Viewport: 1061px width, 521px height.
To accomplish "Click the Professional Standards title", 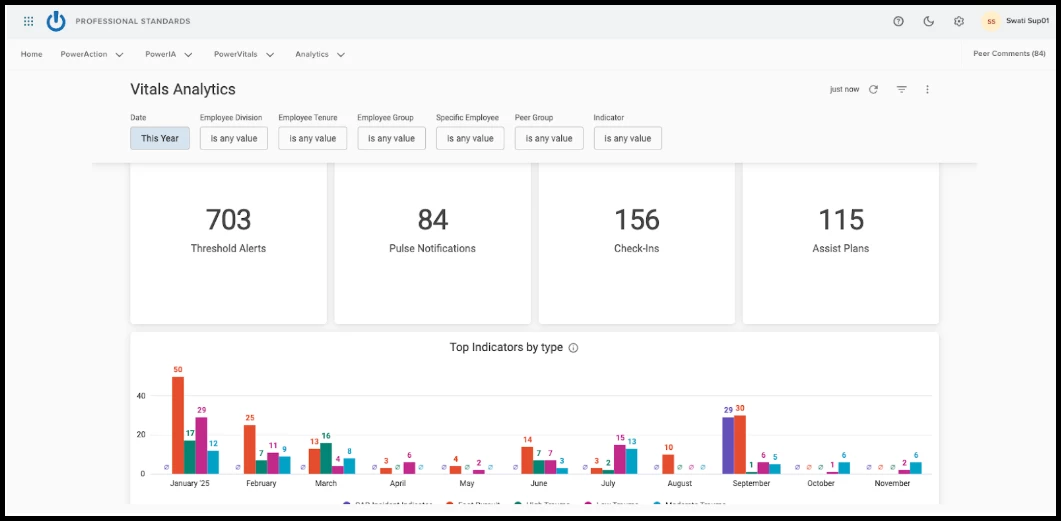I will (133, 22).
